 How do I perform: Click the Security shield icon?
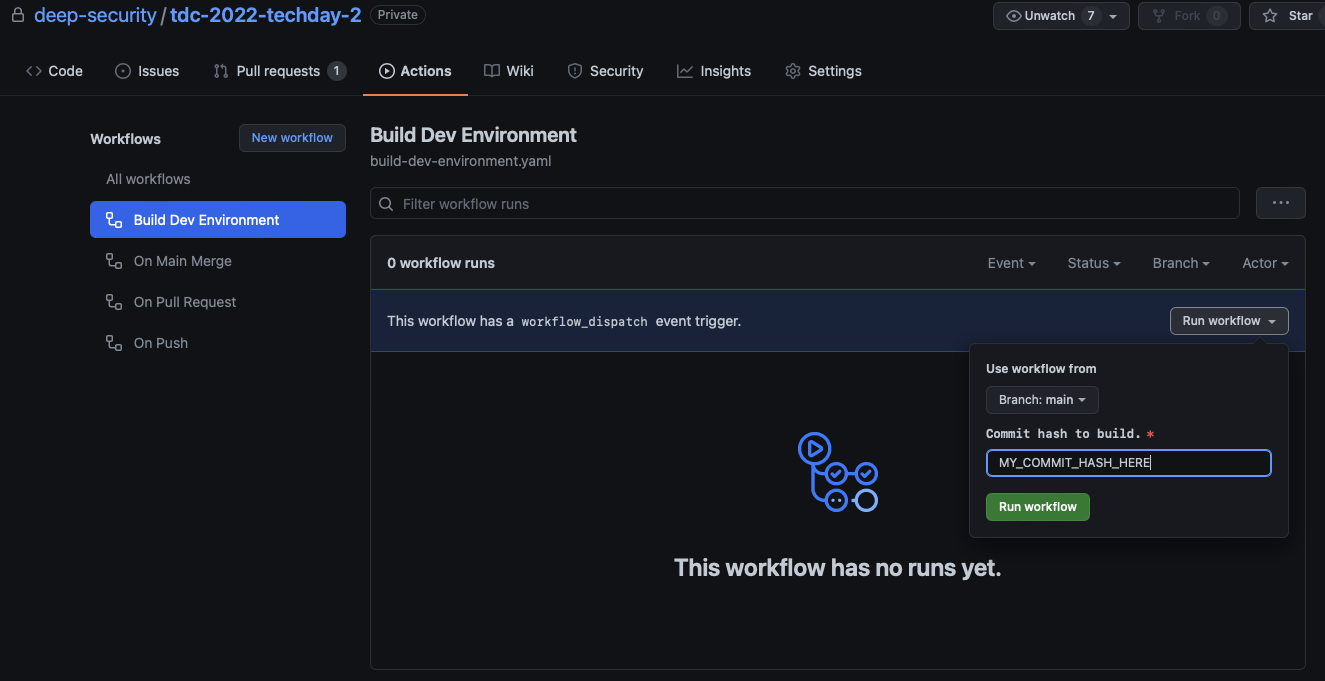coord(575,71)
